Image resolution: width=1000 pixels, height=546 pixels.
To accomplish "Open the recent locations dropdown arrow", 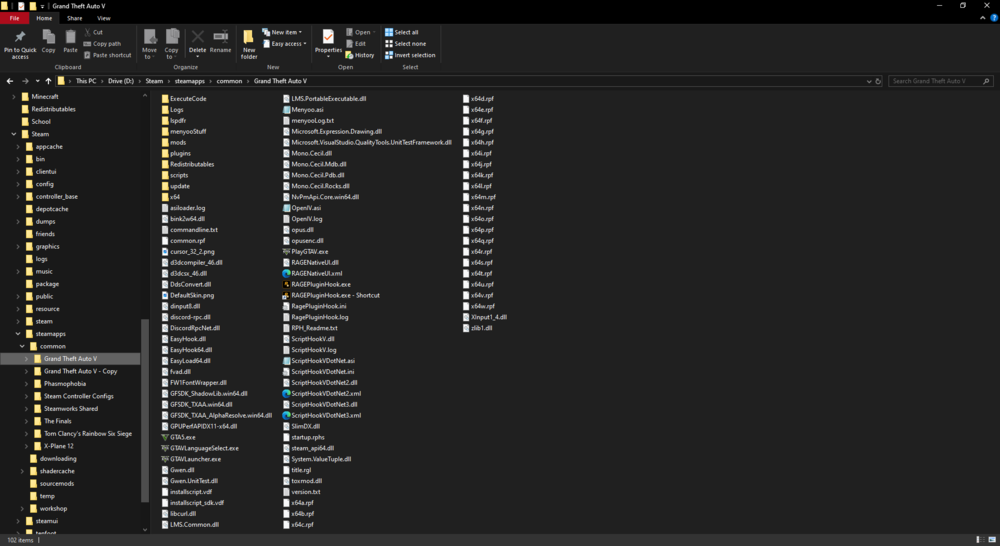I will tap(37, 81).
